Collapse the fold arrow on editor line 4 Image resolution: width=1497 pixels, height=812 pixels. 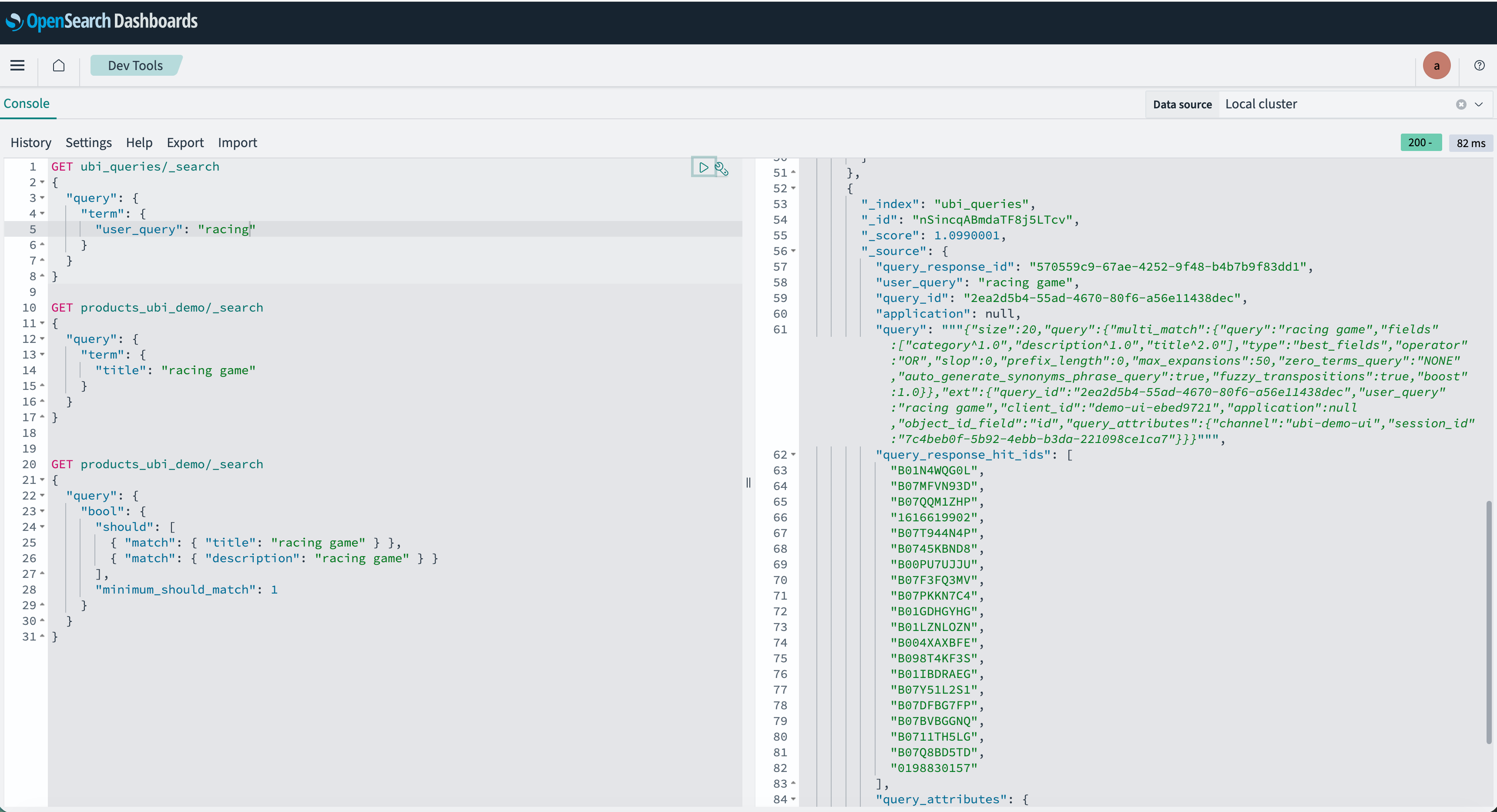pos(42,214)
